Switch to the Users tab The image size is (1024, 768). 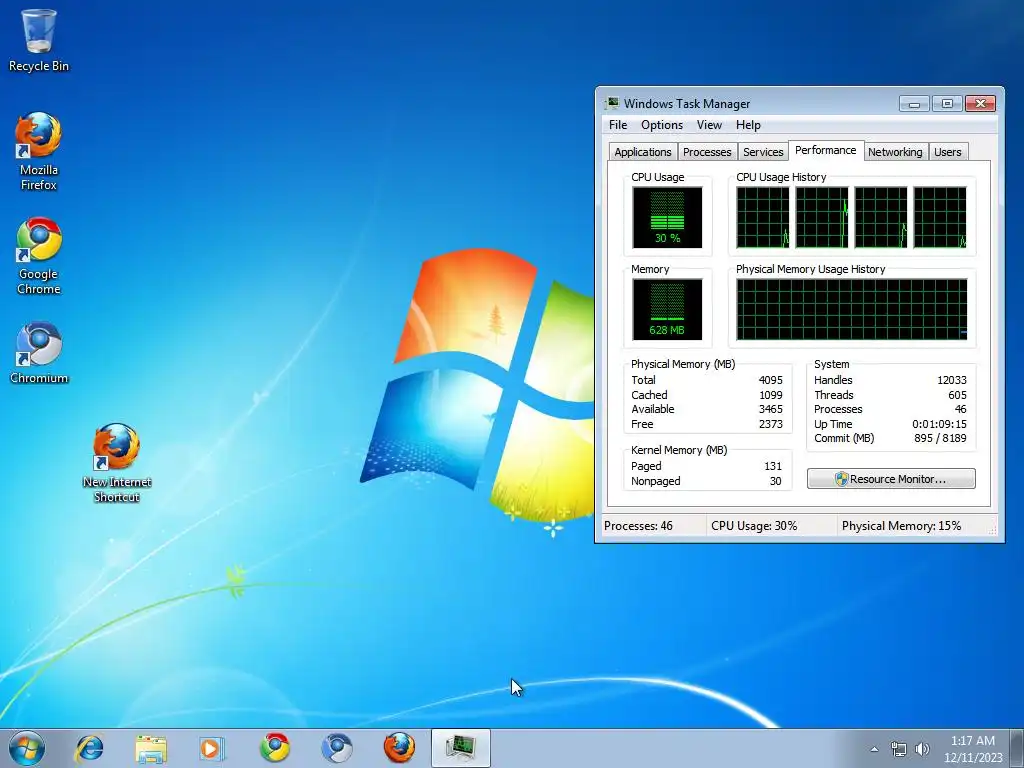click(x=948, y=152)
